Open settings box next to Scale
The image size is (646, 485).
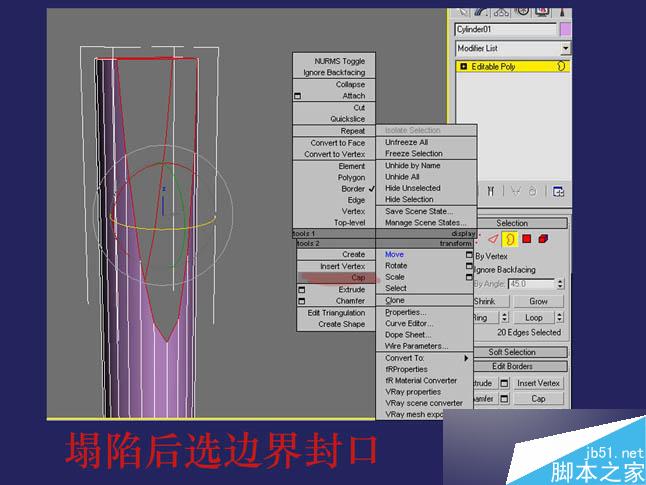[x=469, y=277]
